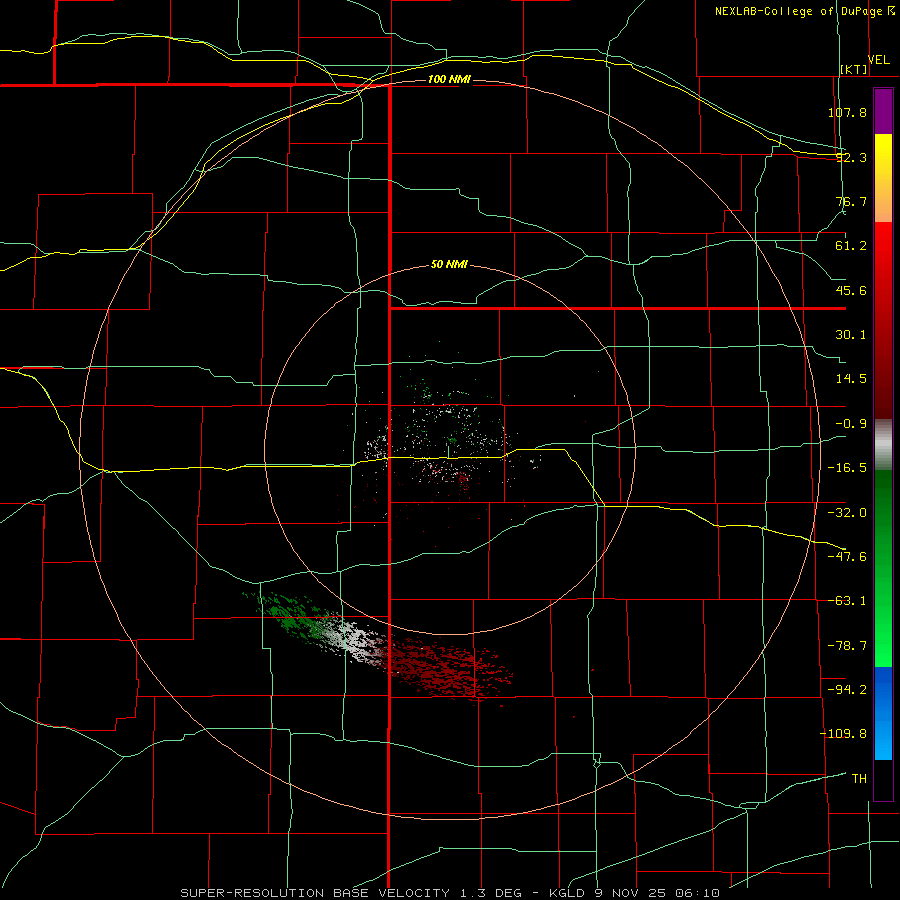The width and height of the screenshot is (900, 900).
Task: Click the -78.7 velocity scale value
Action: pos(847,646)
